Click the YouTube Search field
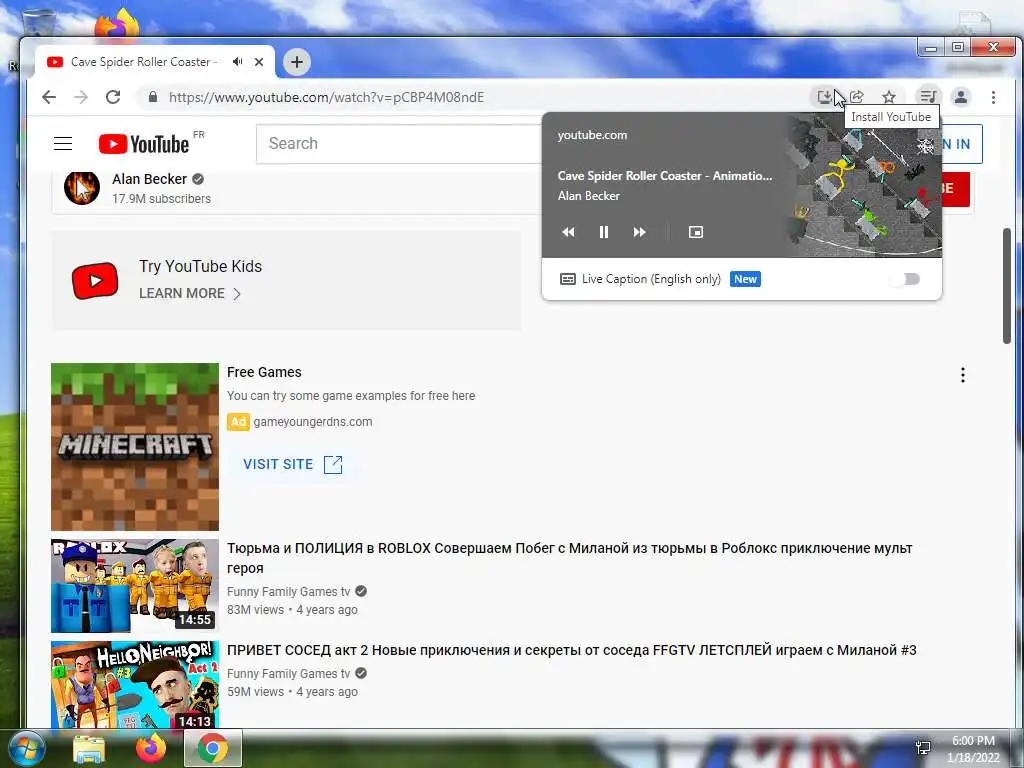This screenshot has width=1024, height=768. [x=398, y=144]
